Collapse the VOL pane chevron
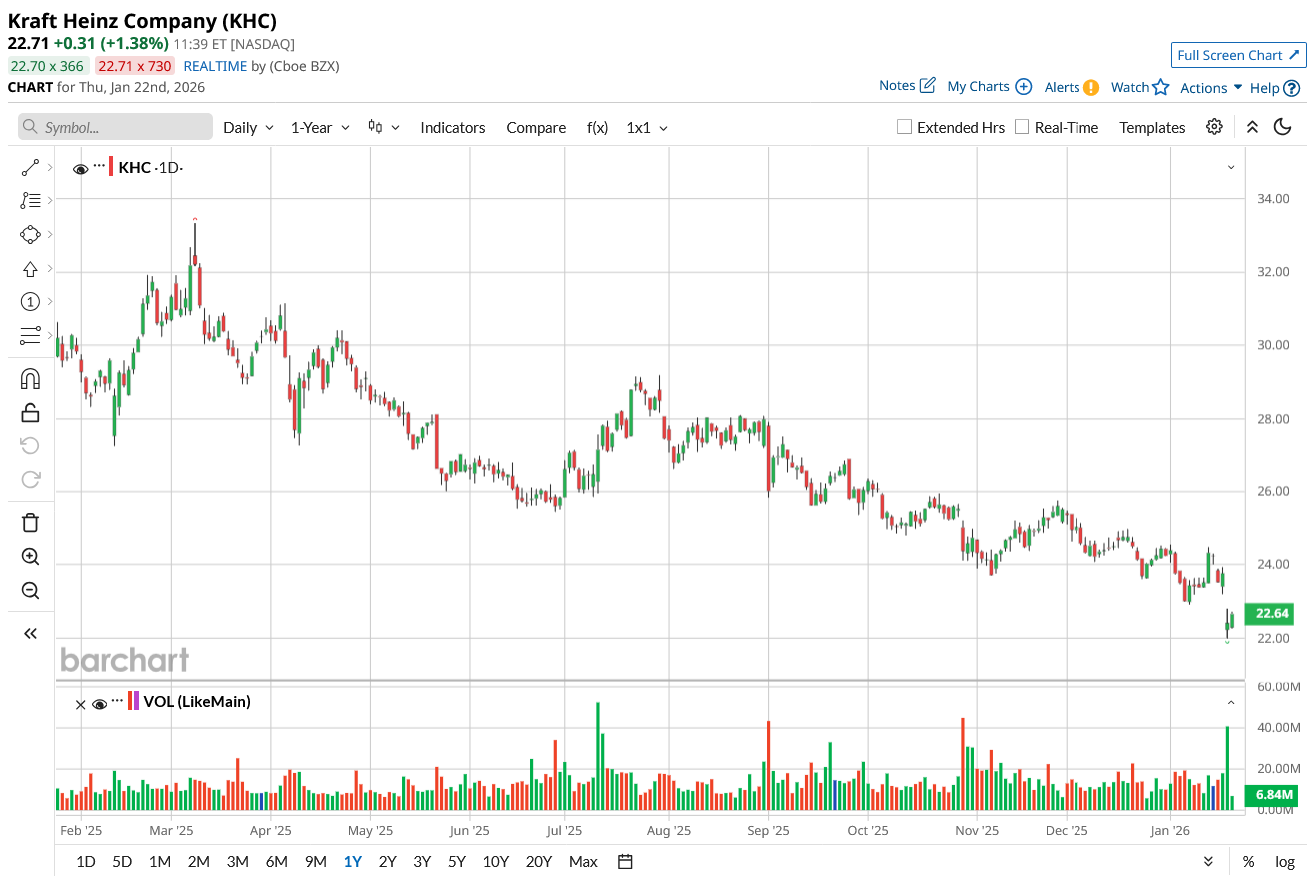The width and height of the screenshot is (1308, 876). pos(1231,702)
